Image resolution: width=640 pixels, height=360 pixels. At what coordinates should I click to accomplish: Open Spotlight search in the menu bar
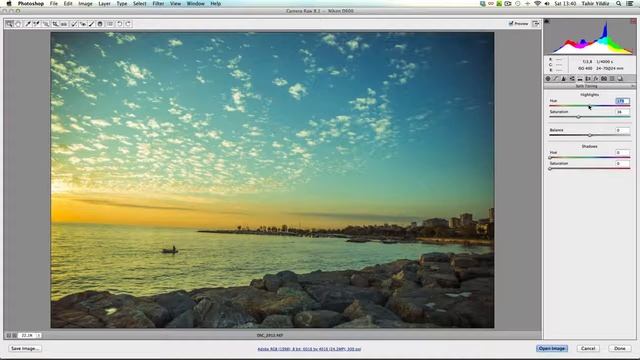[x=618, y=4]
